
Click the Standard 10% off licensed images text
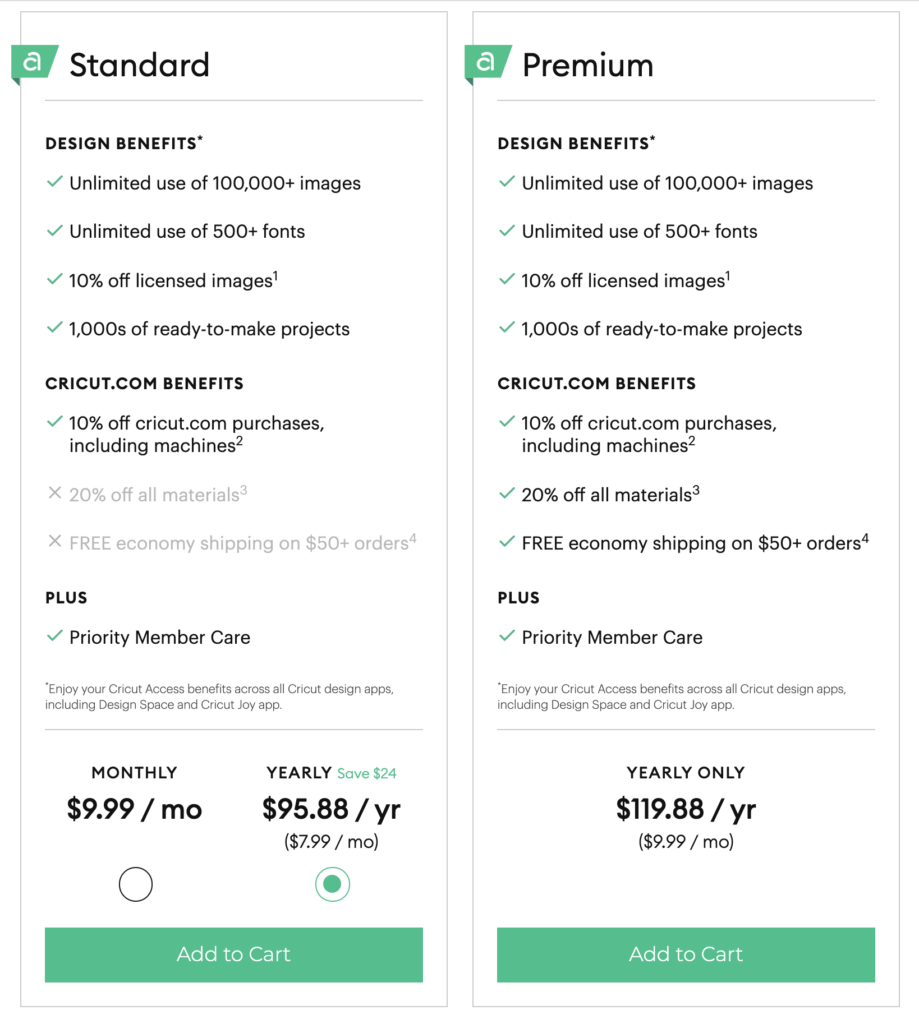(174, 280)
